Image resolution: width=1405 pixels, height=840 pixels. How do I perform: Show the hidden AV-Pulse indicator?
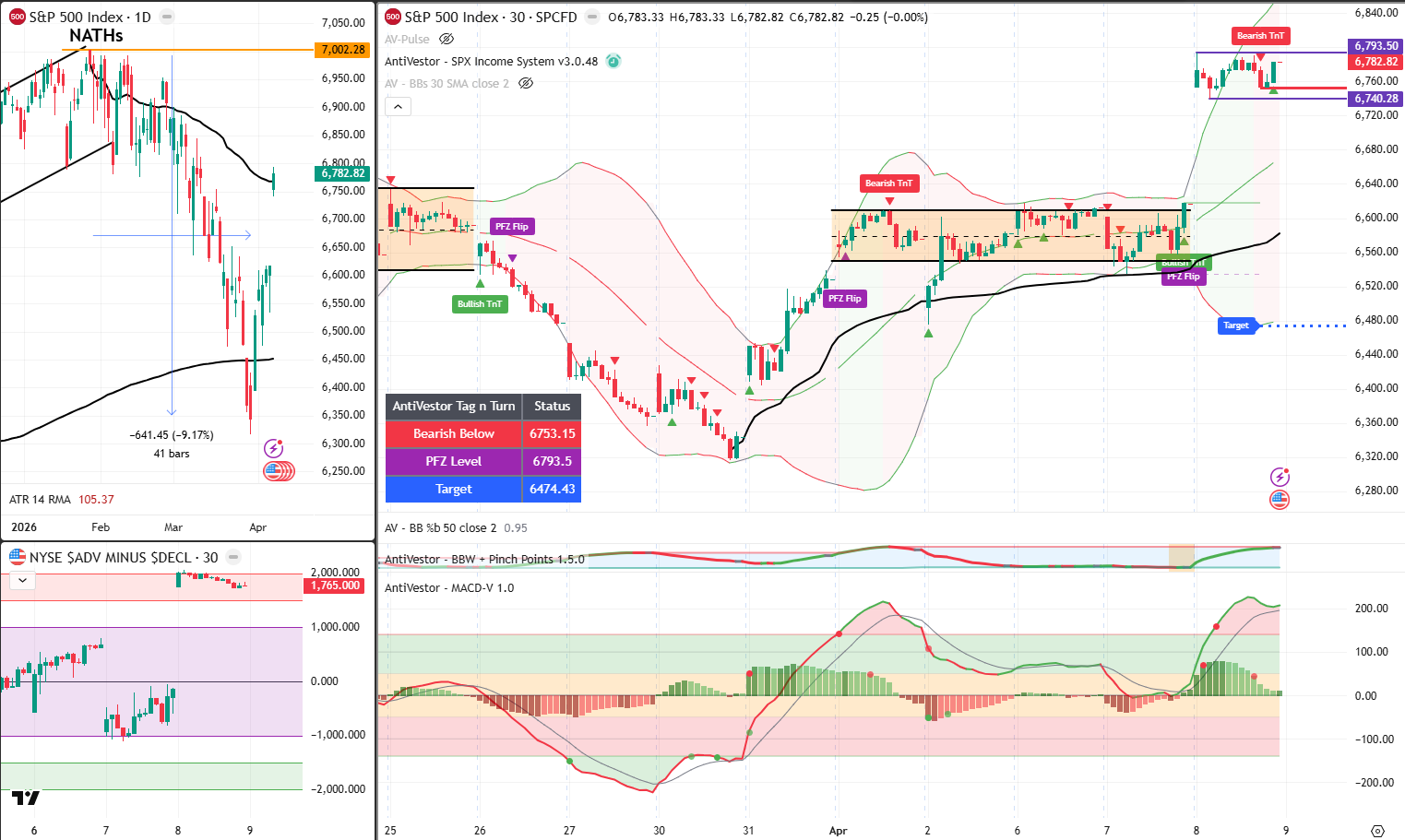click(447, 39)
